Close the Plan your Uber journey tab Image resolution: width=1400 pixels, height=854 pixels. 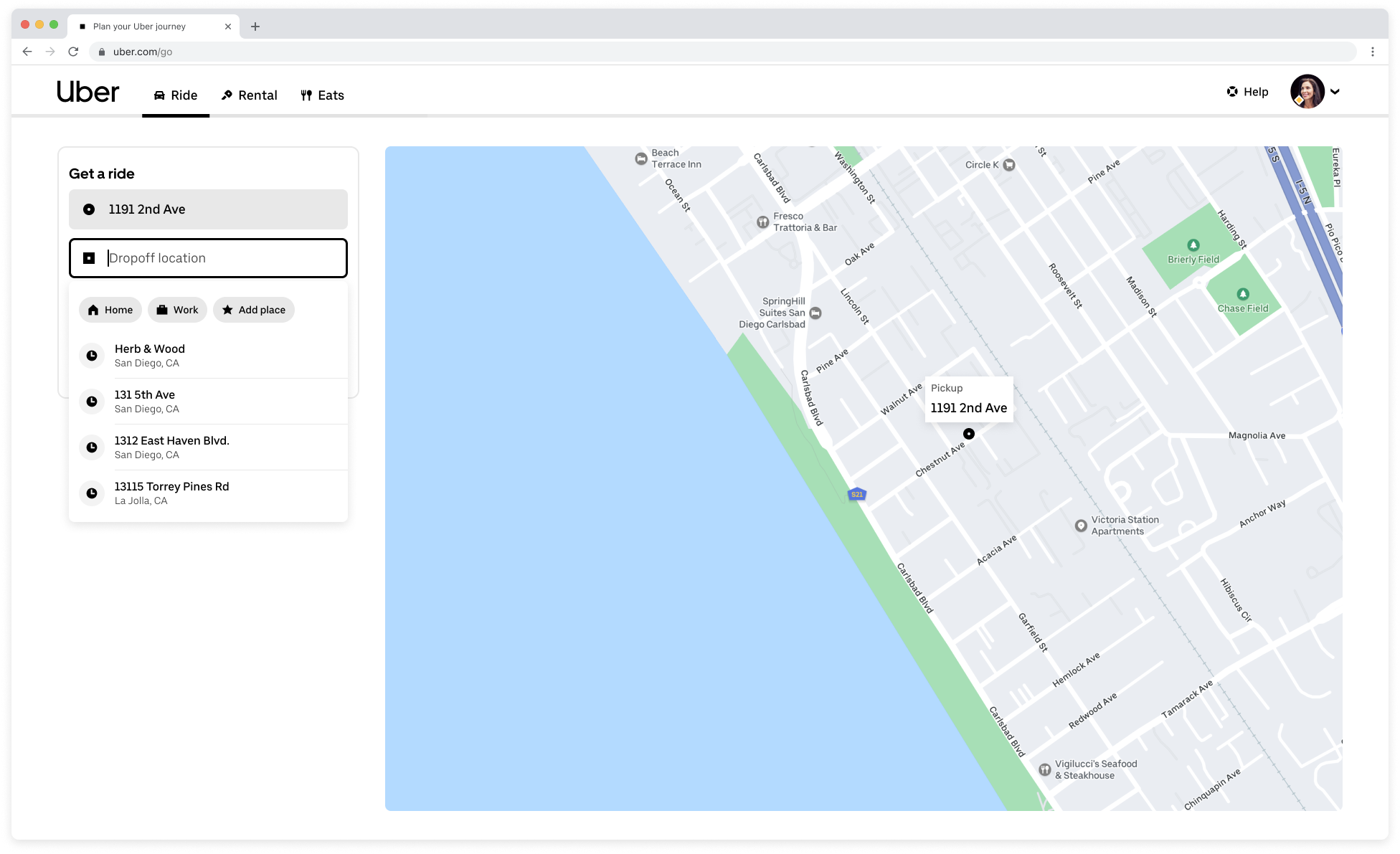[x=228, y=27]
